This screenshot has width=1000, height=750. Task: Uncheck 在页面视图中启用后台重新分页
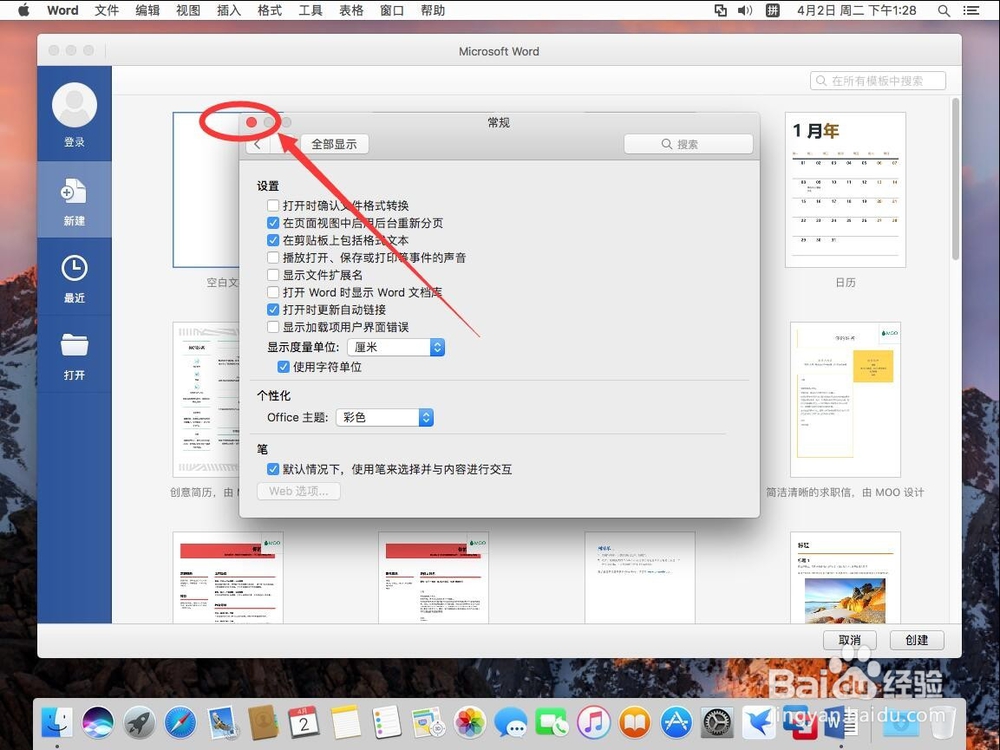click(273, 223)
